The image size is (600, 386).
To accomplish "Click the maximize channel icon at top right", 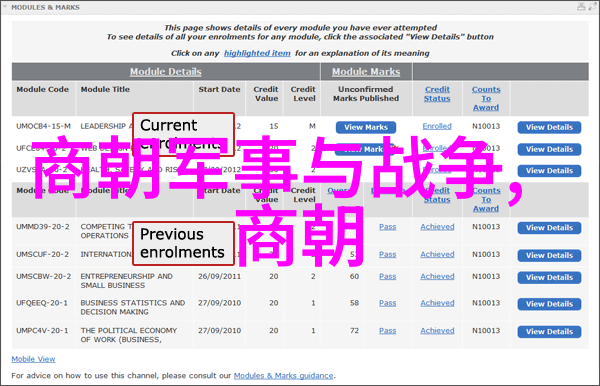I will [x=592, y=7].
